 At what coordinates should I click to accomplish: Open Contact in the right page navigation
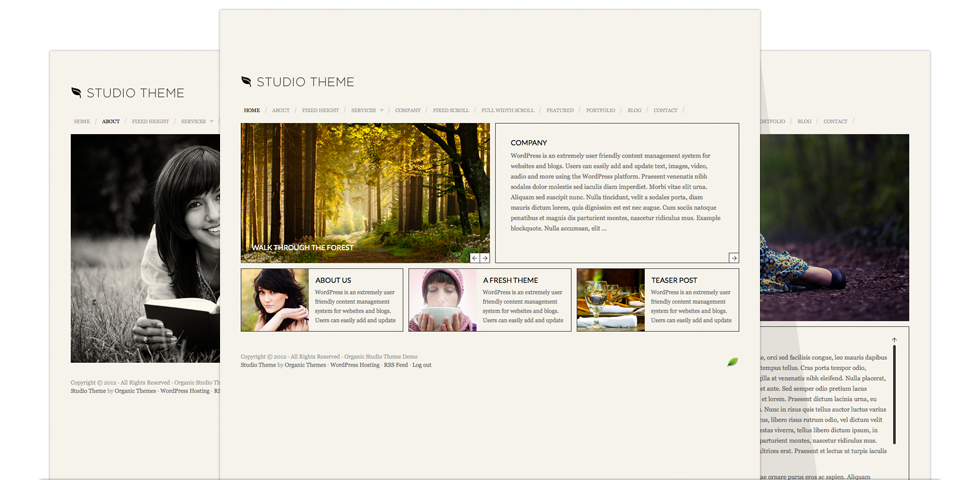pyautogui.click(x=836, y=122)
